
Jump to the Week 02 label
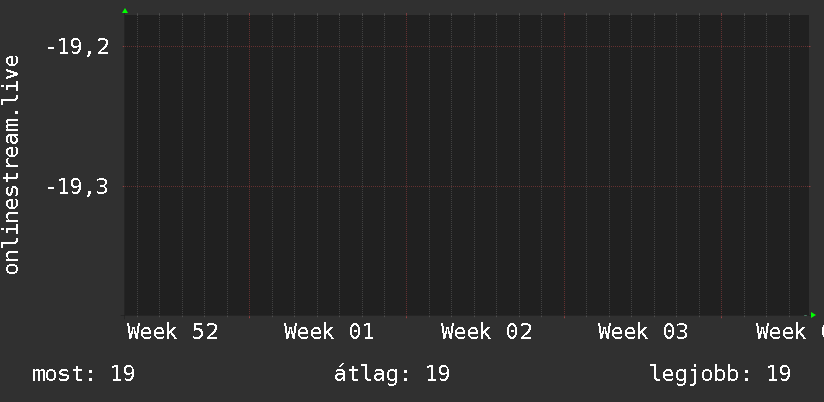[486, 332]
